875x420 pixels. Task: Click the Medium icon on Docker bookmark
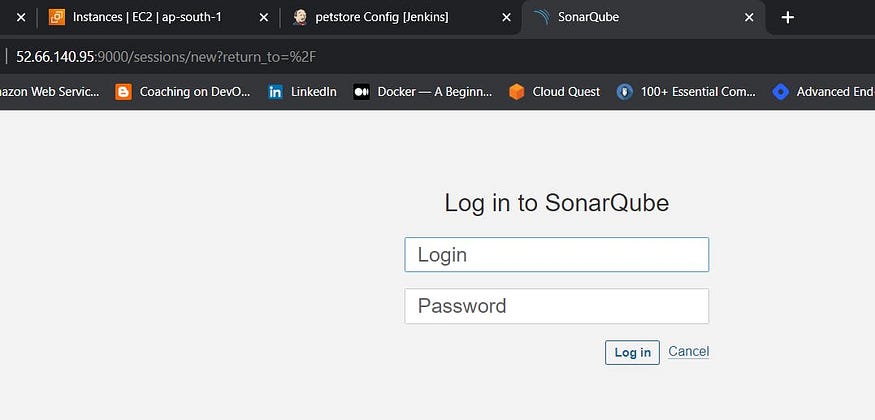click(x=361, y=91)
